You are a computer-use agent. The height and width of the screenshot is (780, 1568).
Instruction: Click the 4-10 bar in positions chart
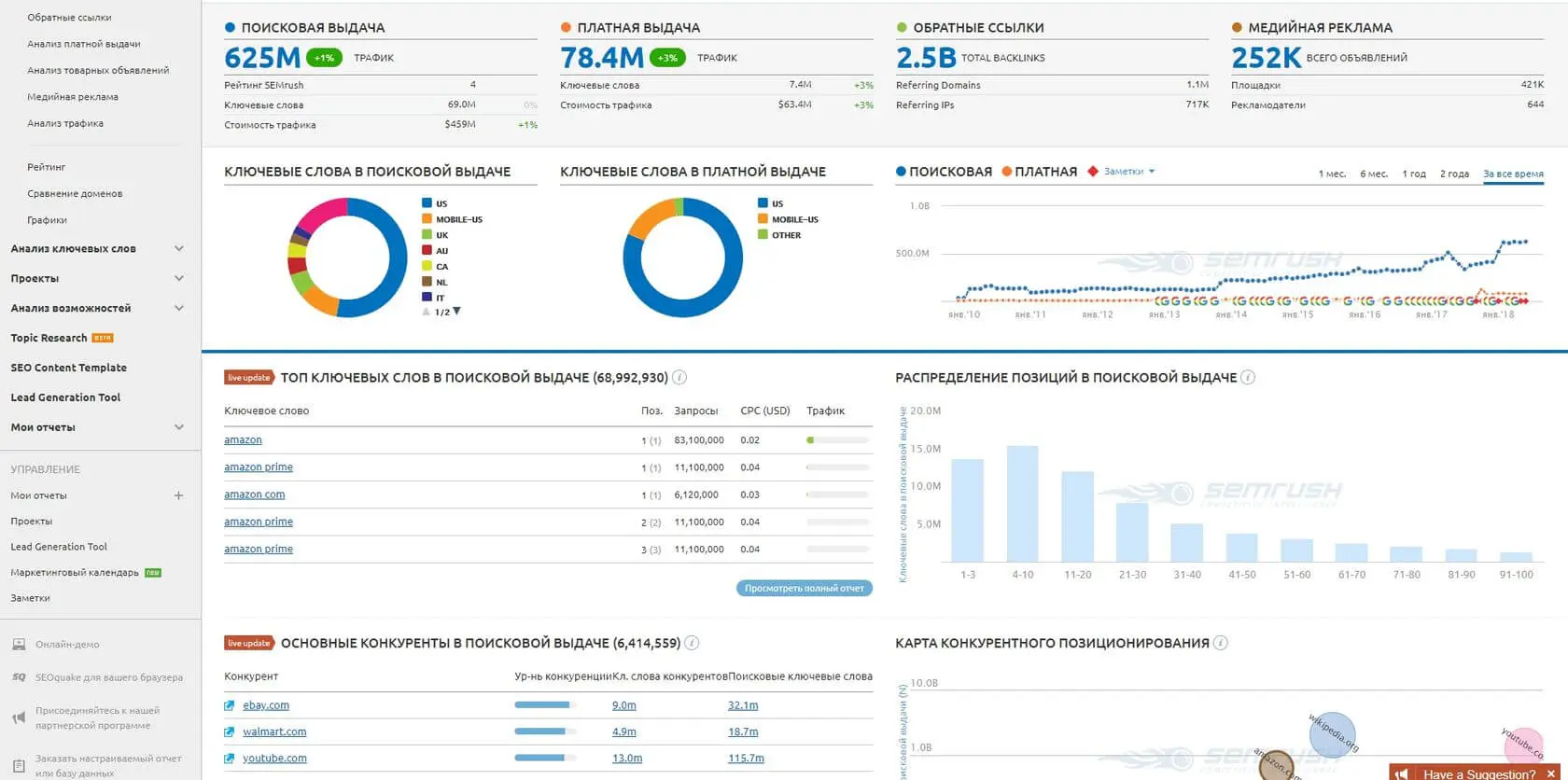[1022, 504]
